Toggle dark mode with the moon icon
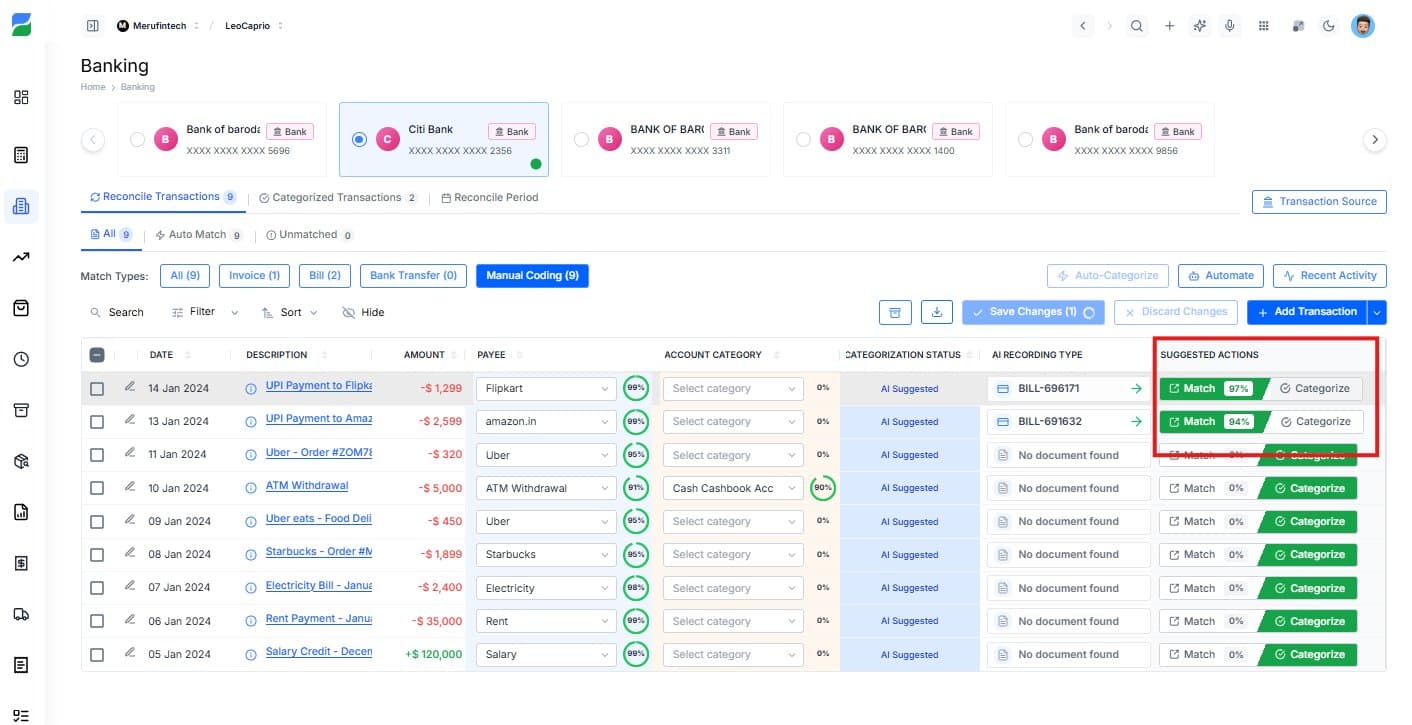 tap(1329, 26)
